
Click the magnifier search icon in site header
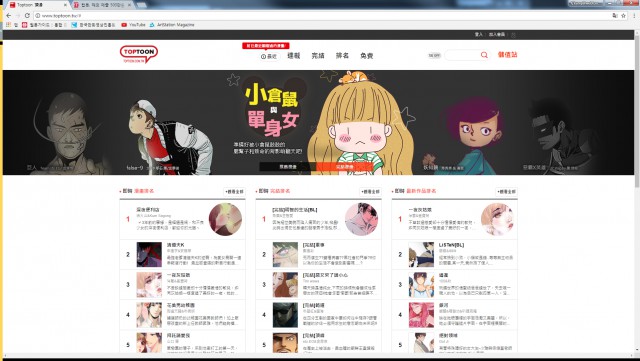click(x=484, y=55)
